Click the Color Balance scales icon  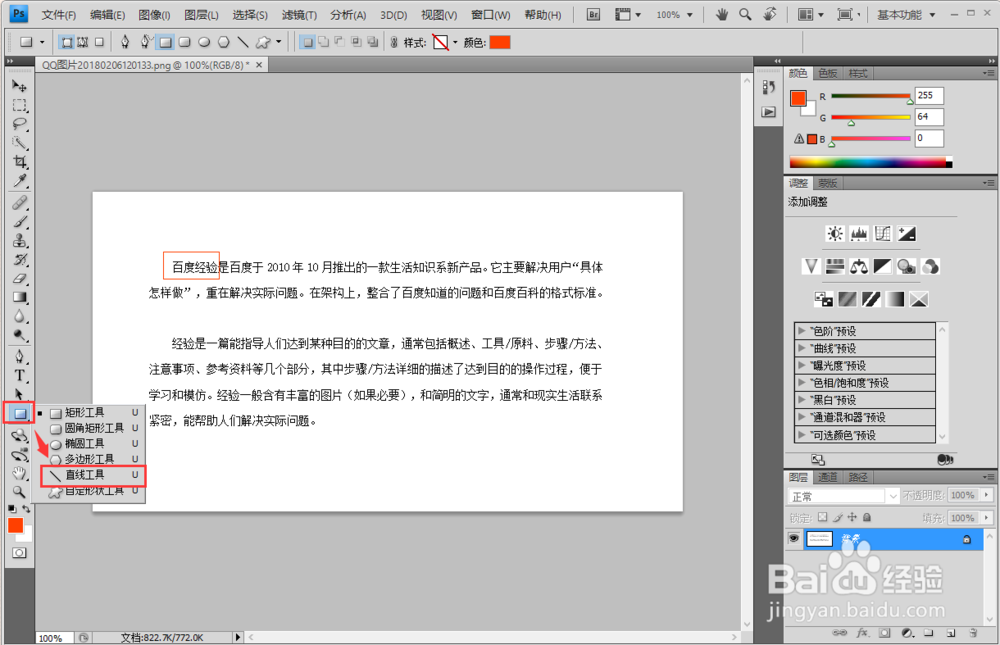pos(859,266)
